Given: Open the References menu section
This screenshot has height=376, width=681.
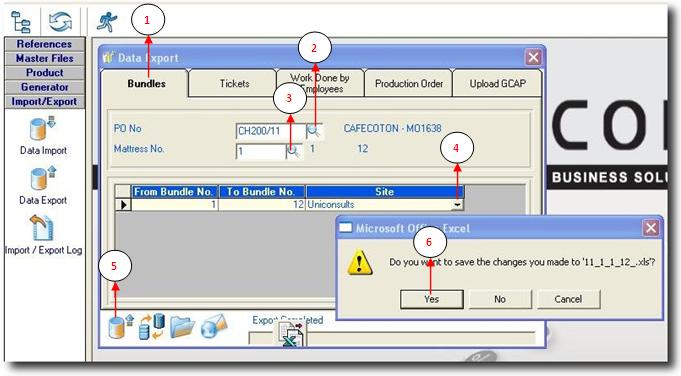Looking at the screenshot, I should [44, 44].
